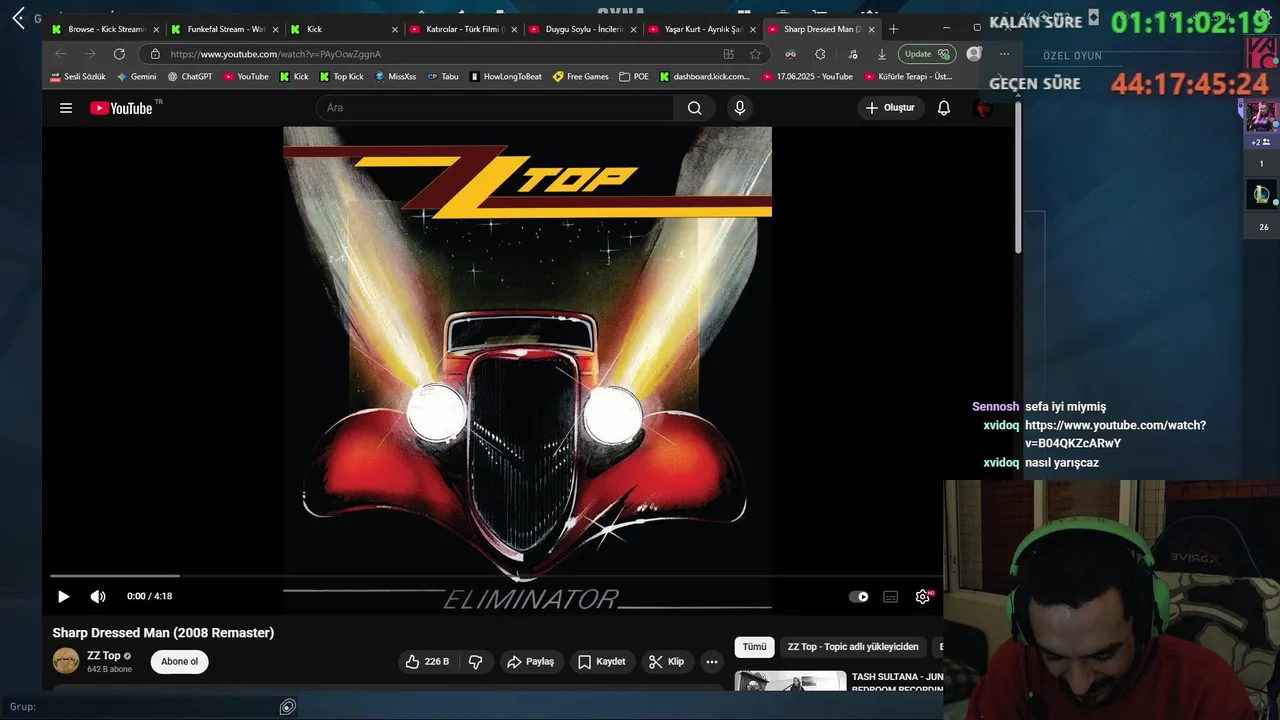
Task: Seek on the video progress bar
Action: point(496,576)
